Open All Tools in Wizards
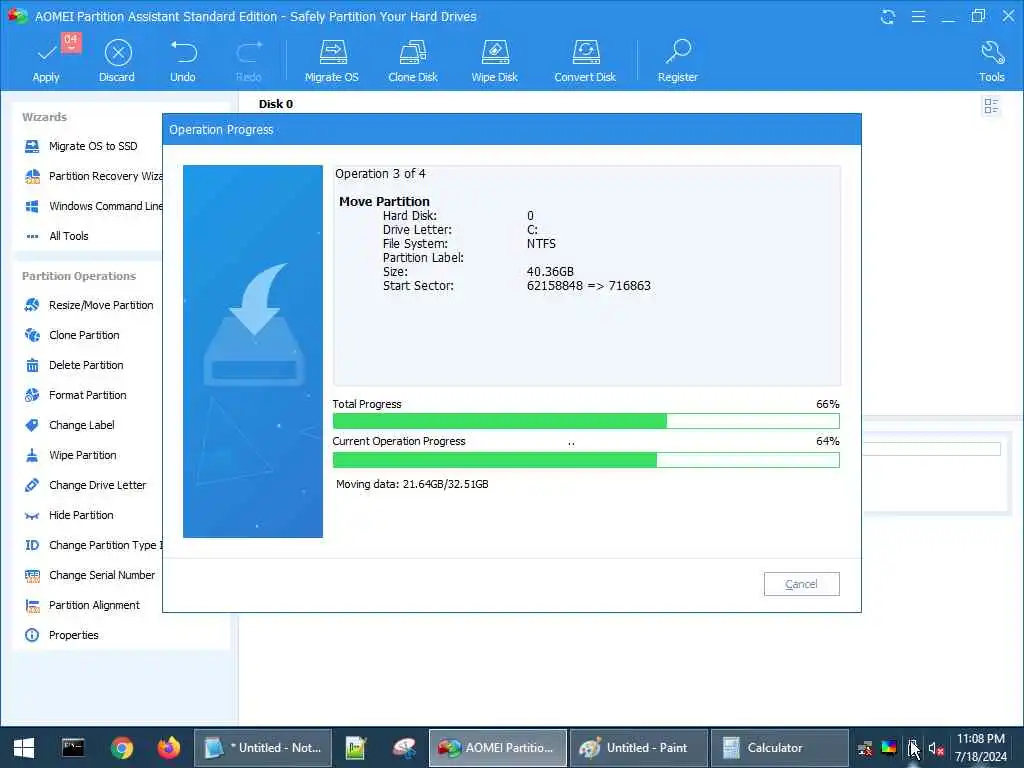 pyautogui.click(x=56, y=236)
